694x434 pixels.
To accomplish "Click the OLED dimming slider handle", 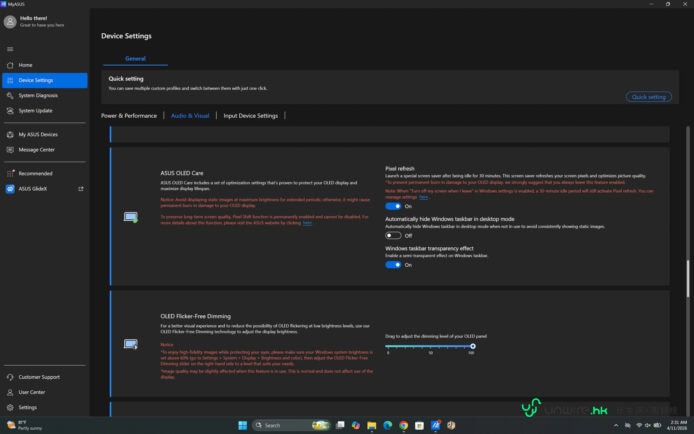I will click(473, 346).
